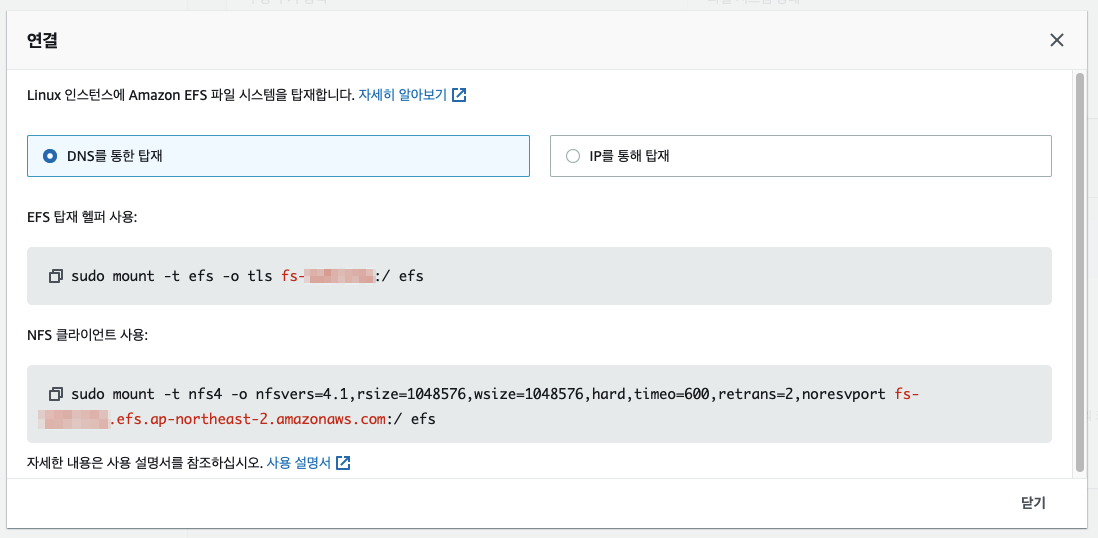The height and width of the screenshot is (538, 1098).
Task: Click the 연결 dialog title
Action: (x=42, y=41)
